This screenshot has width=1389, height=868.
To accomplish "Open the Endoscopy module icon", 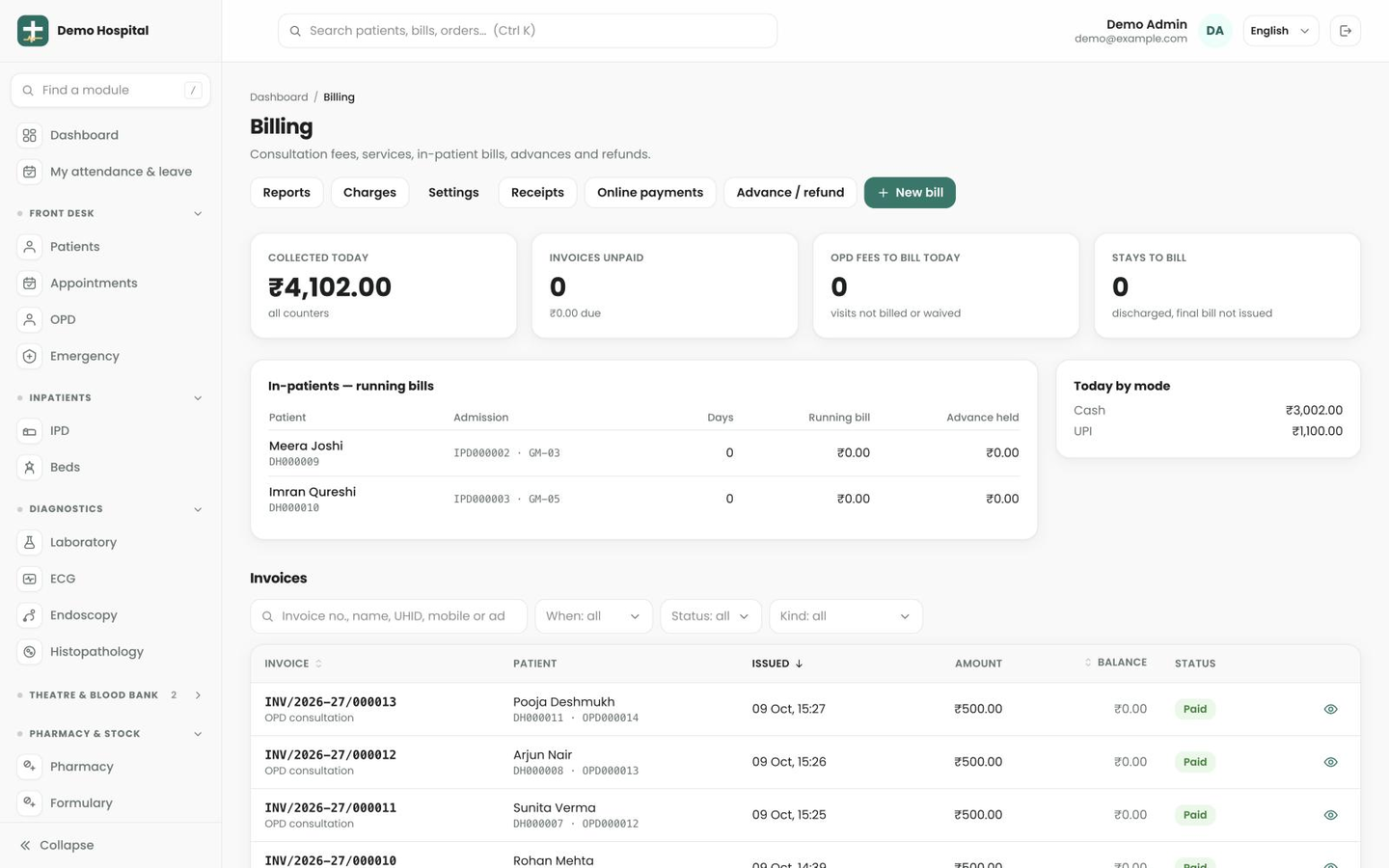I will tap(30, 615).
